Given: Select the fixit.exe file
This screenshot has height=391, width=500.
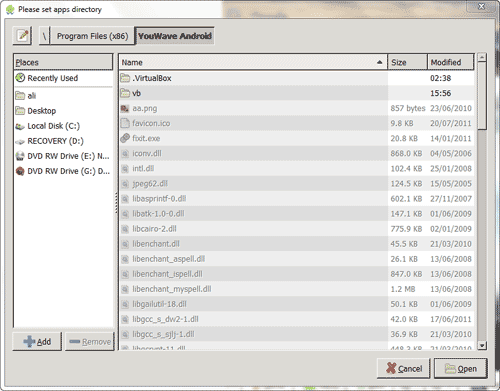Looking at the screenshot, I should pyautogui.click(x=296, y=138).
